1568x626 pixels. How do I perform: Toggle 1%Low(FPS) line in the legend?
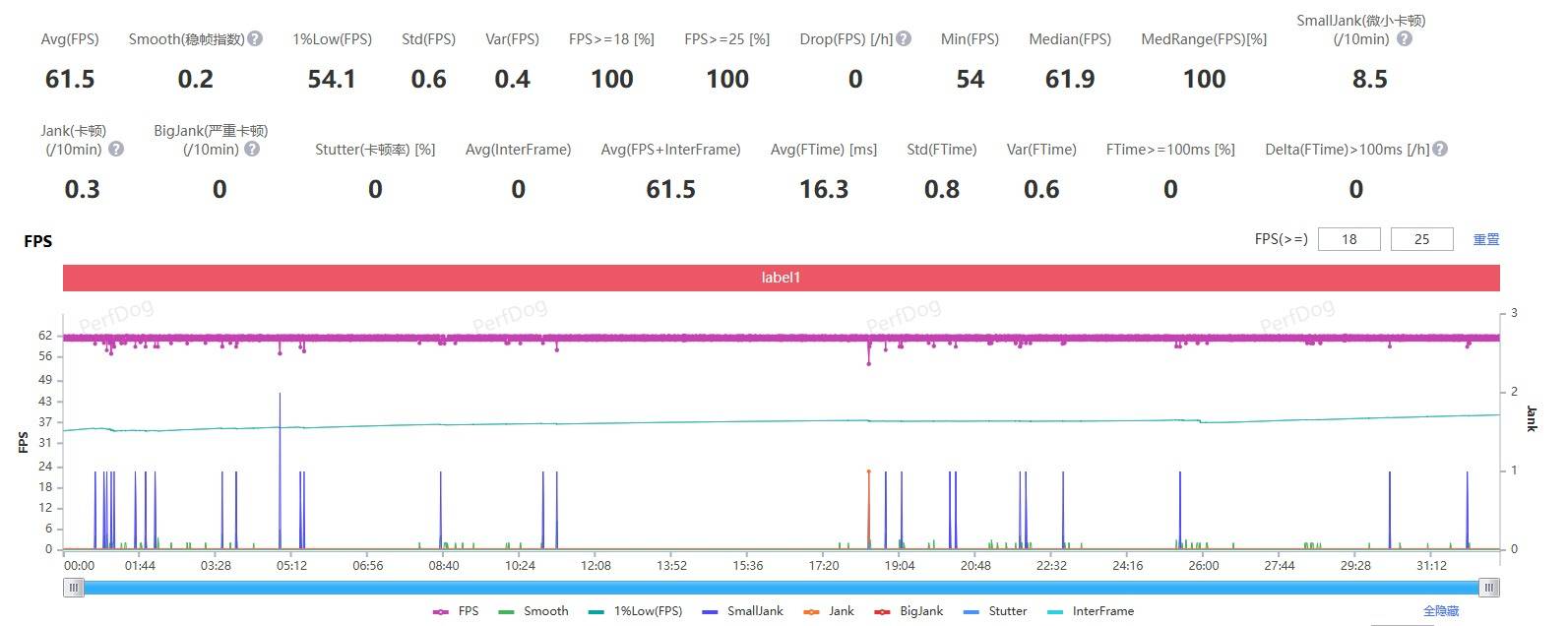click(x=636, y=611)
